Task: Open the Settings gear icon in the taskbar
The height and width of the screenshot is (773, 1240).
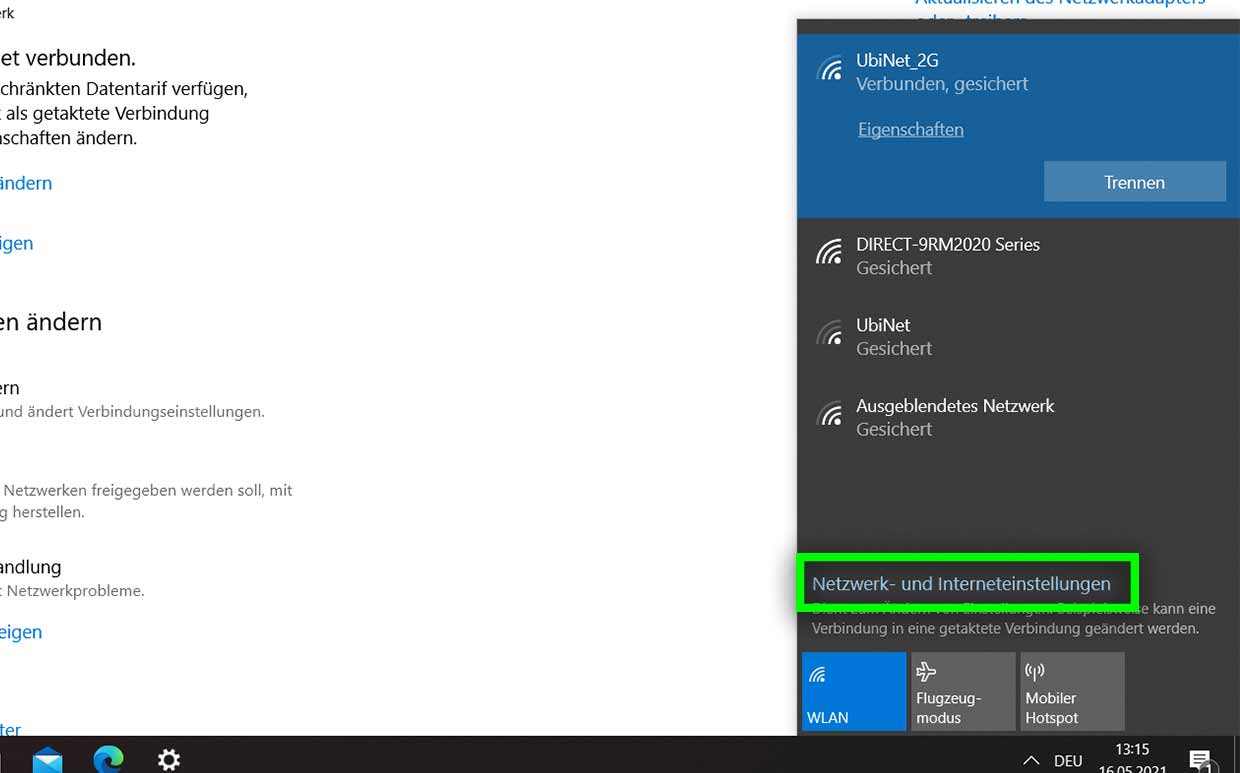Action: click(169, 760)
